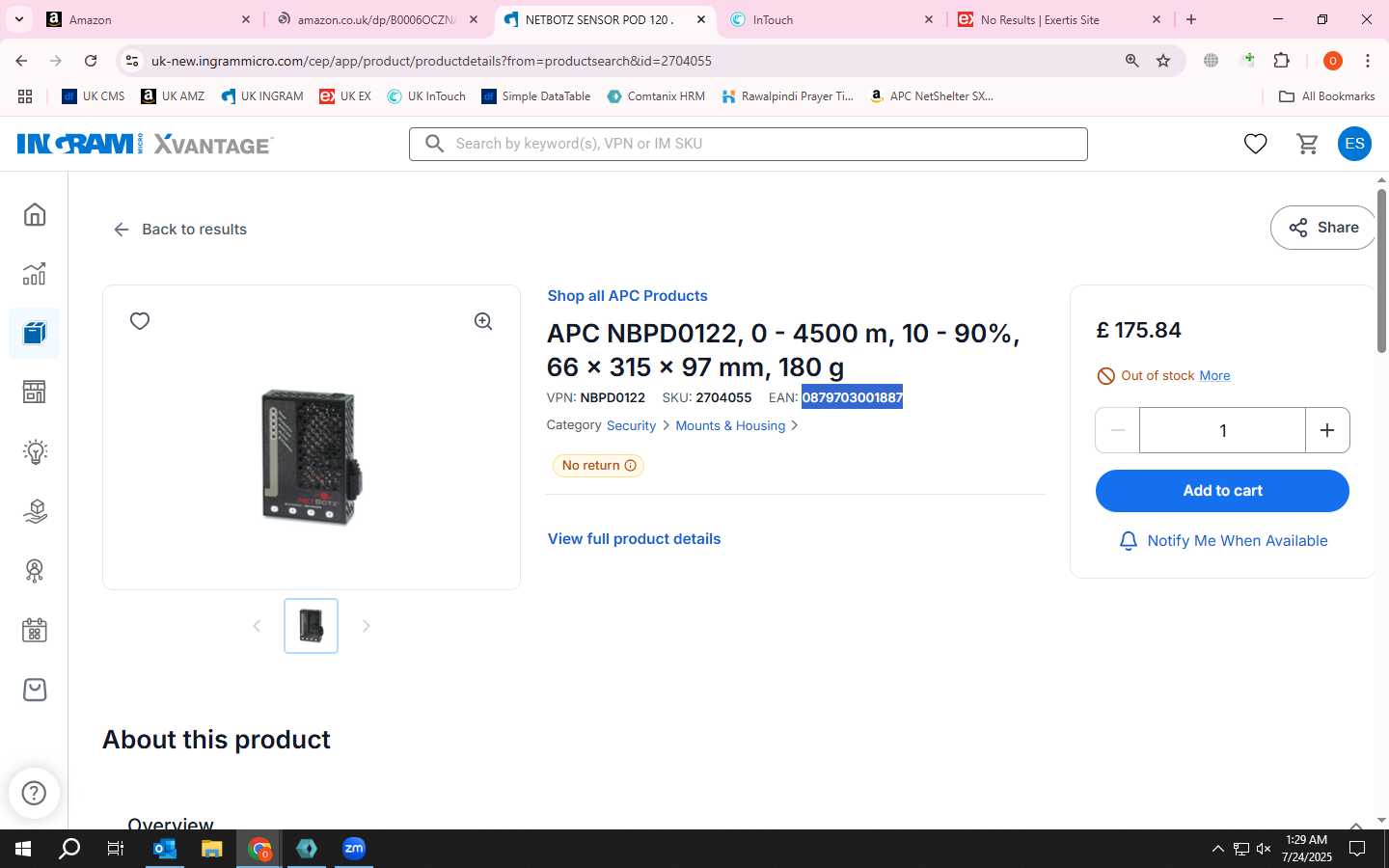Open the shopping cart icon
This screenshot has width=1389, height=868.
[x=1307, y=144]
